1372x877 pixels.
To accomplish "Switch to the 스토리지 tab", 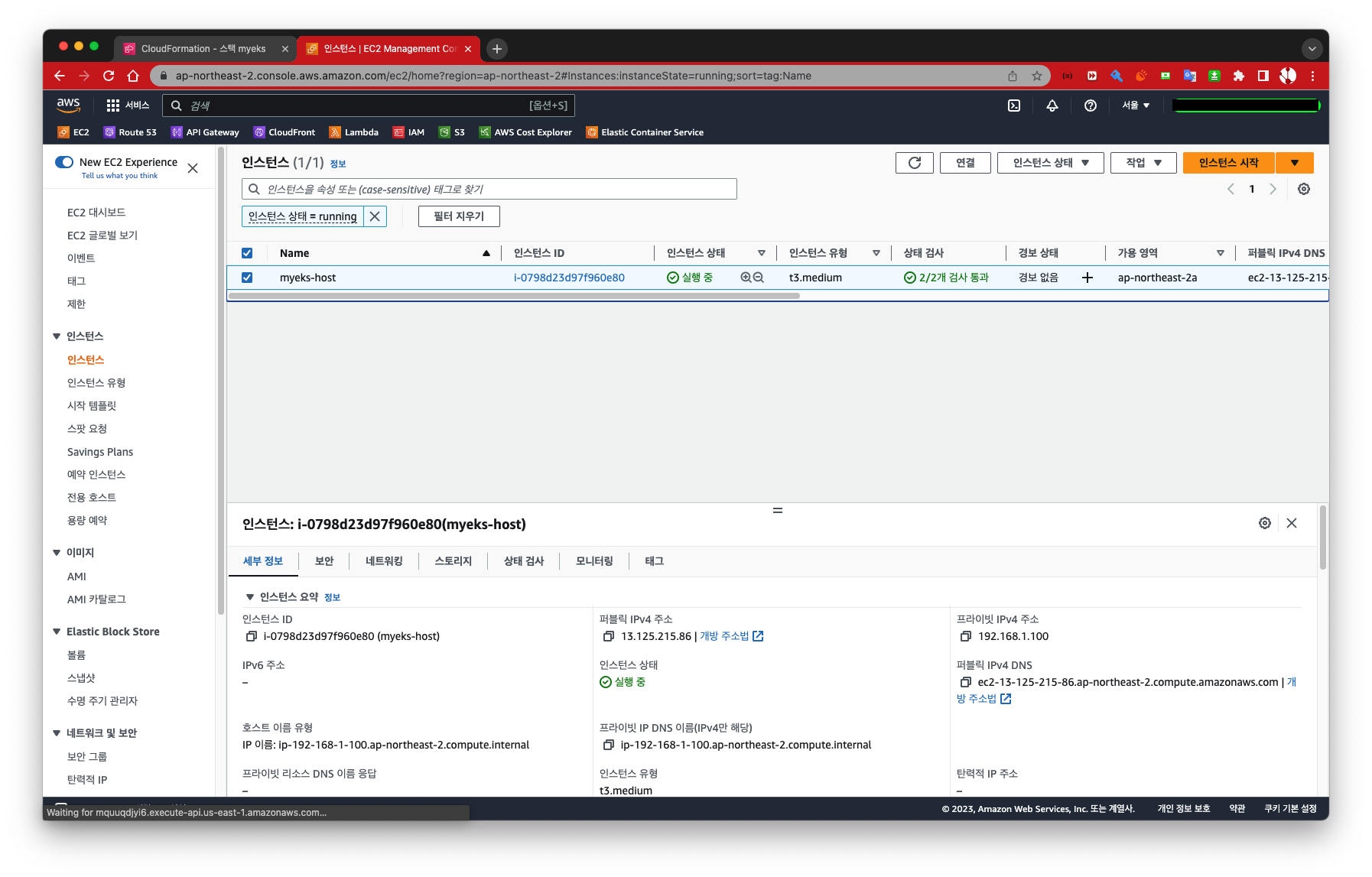I will [454, 561].
